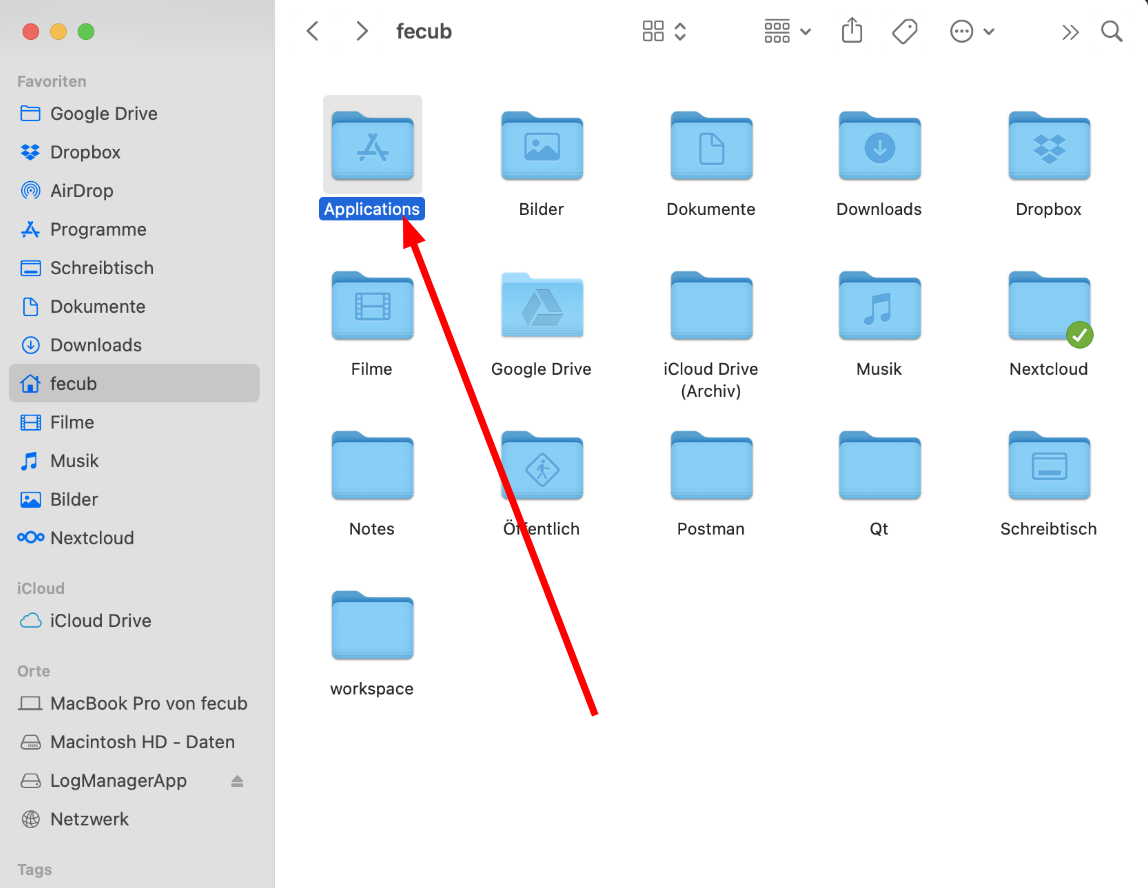This screenshot has height=888, width=1148.
Task: Click the Tags icon in toolbar
Action: [905, 31]
